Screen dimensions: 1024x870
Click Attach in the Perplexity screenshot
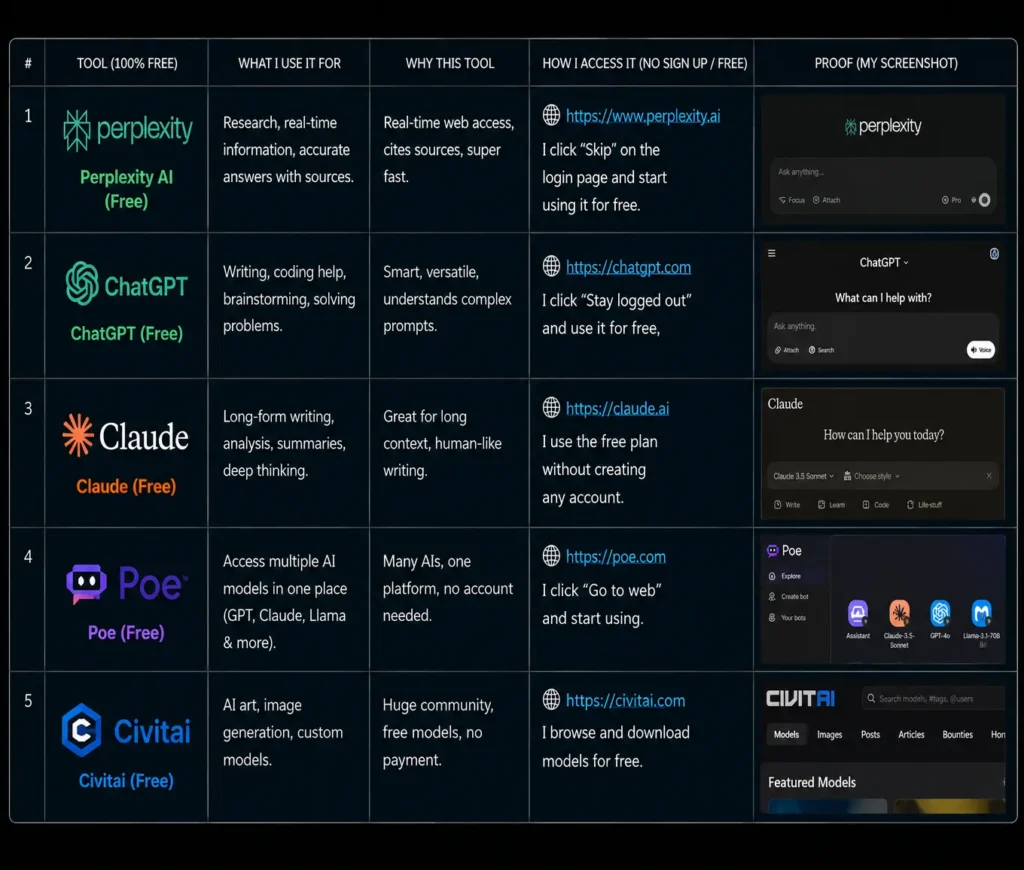coord(826,201)
